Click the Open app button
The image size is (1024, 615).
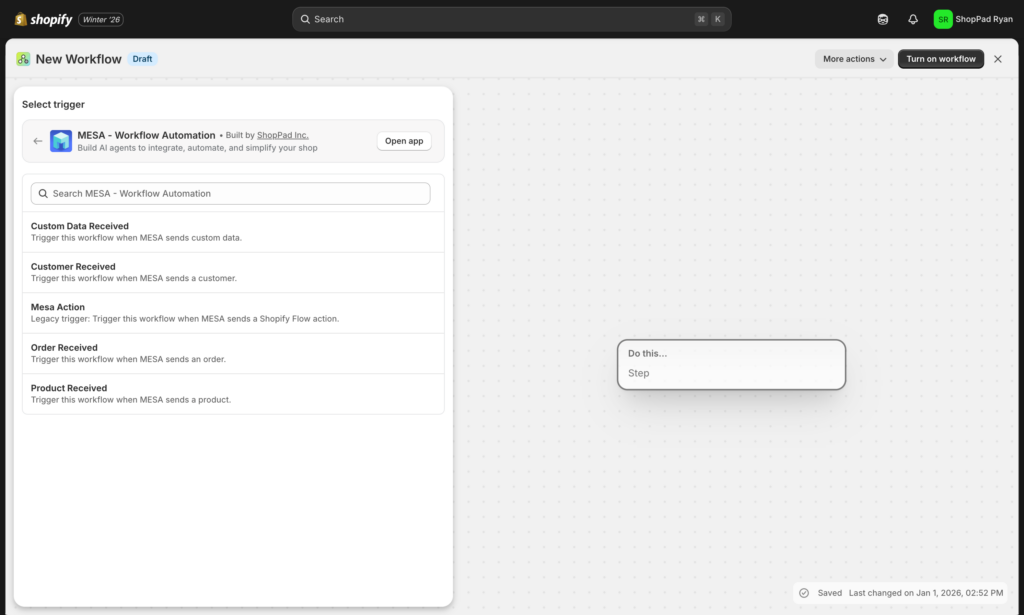(403, 140)
